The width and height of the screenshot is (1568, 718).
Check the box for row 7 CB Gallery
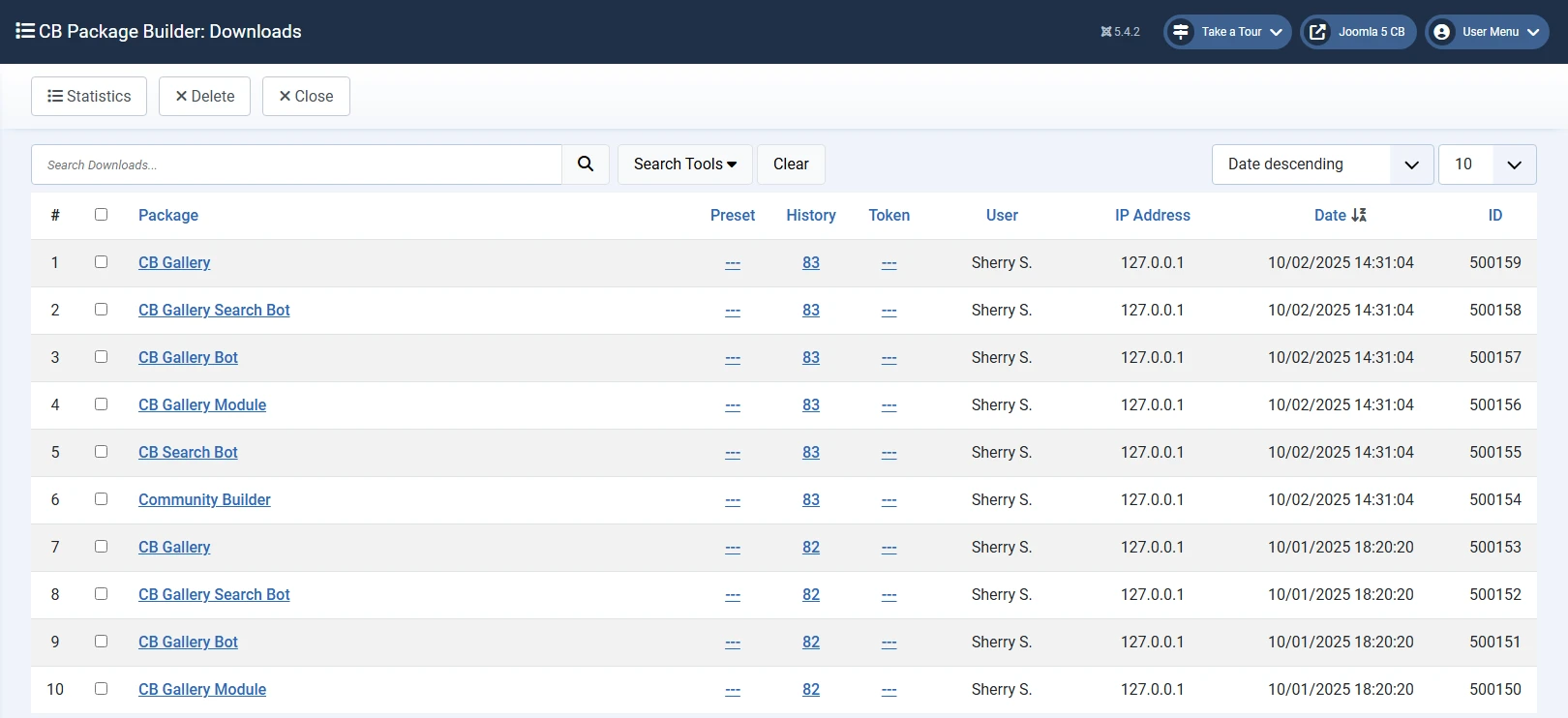coord(101,547)
